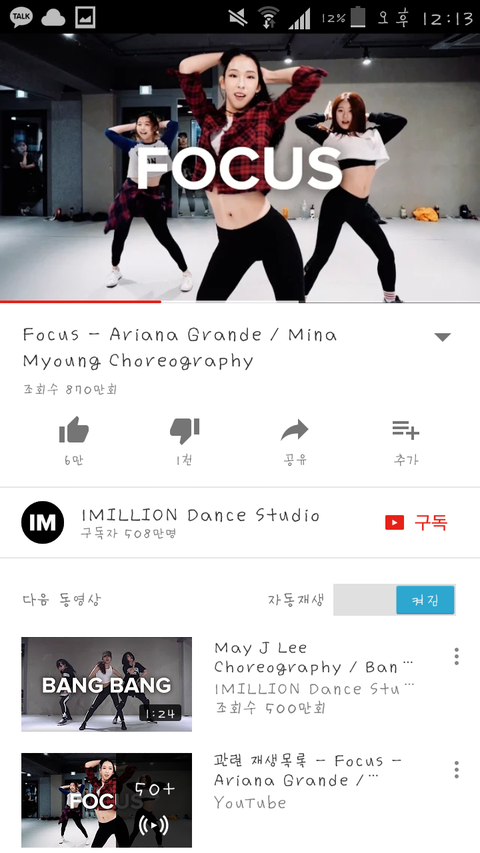The height and width of the screenshot is (853, 480).
Task: Expand the video description arrow
Action: tap(442, 337)
